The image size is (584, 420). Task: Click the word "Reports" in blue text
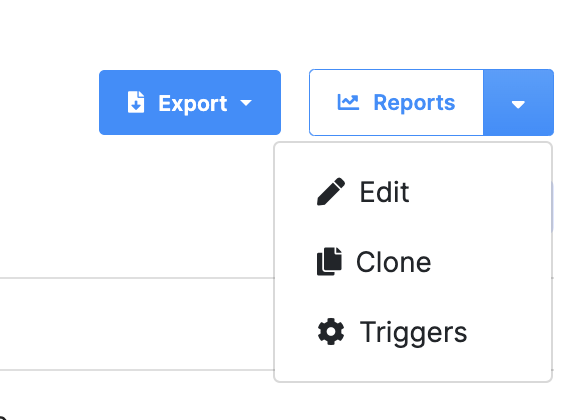(414, 103)
